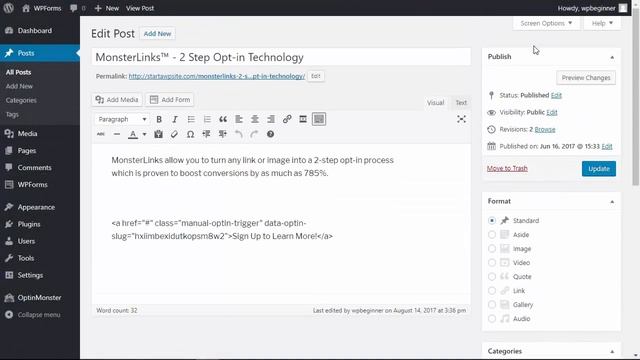Switch to the Text editor tab
The height and width of the screenshot is (360, 640).
[x=461, y=102]
